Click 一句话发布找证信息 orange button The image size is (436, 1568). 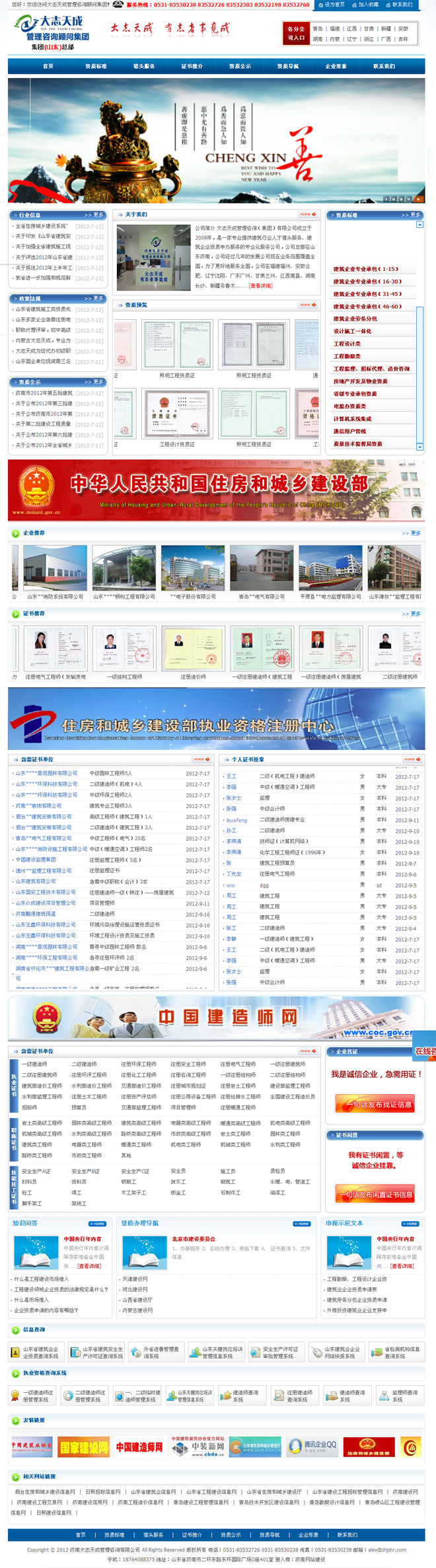click(375, 1104)
